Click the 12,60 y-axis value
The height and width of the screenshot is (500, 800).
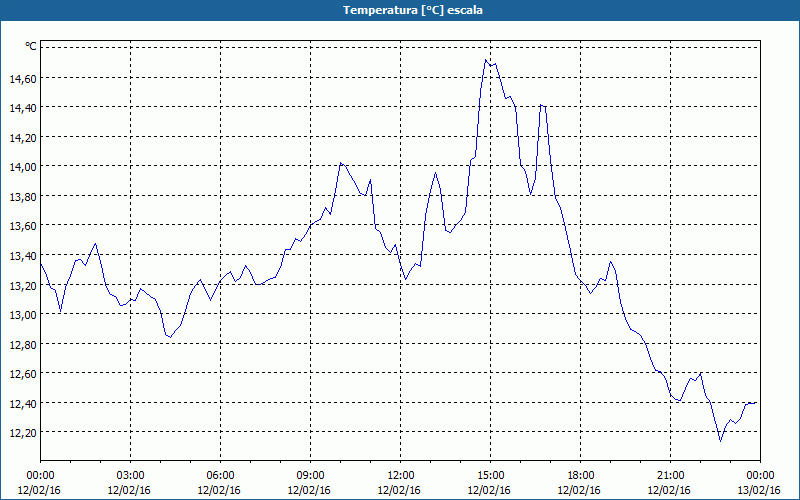pyautogui.click(x=23, y=373)
